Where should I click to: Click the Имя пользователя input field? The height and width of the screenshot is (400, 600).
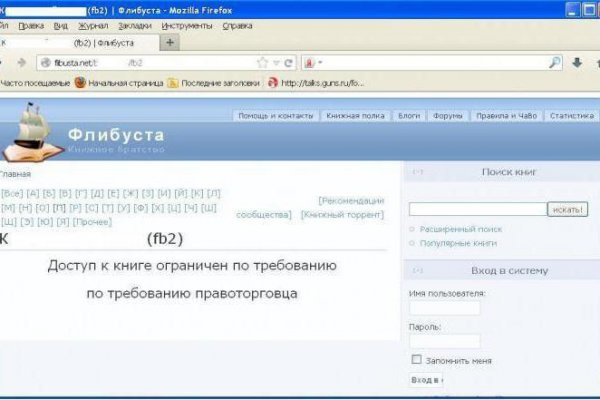pyautogui.click(x=444, y=309)
